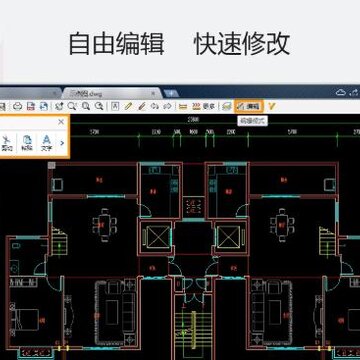Click the blue save-as icon
This screenshot has height=360, width=360.
coord(44,107)
